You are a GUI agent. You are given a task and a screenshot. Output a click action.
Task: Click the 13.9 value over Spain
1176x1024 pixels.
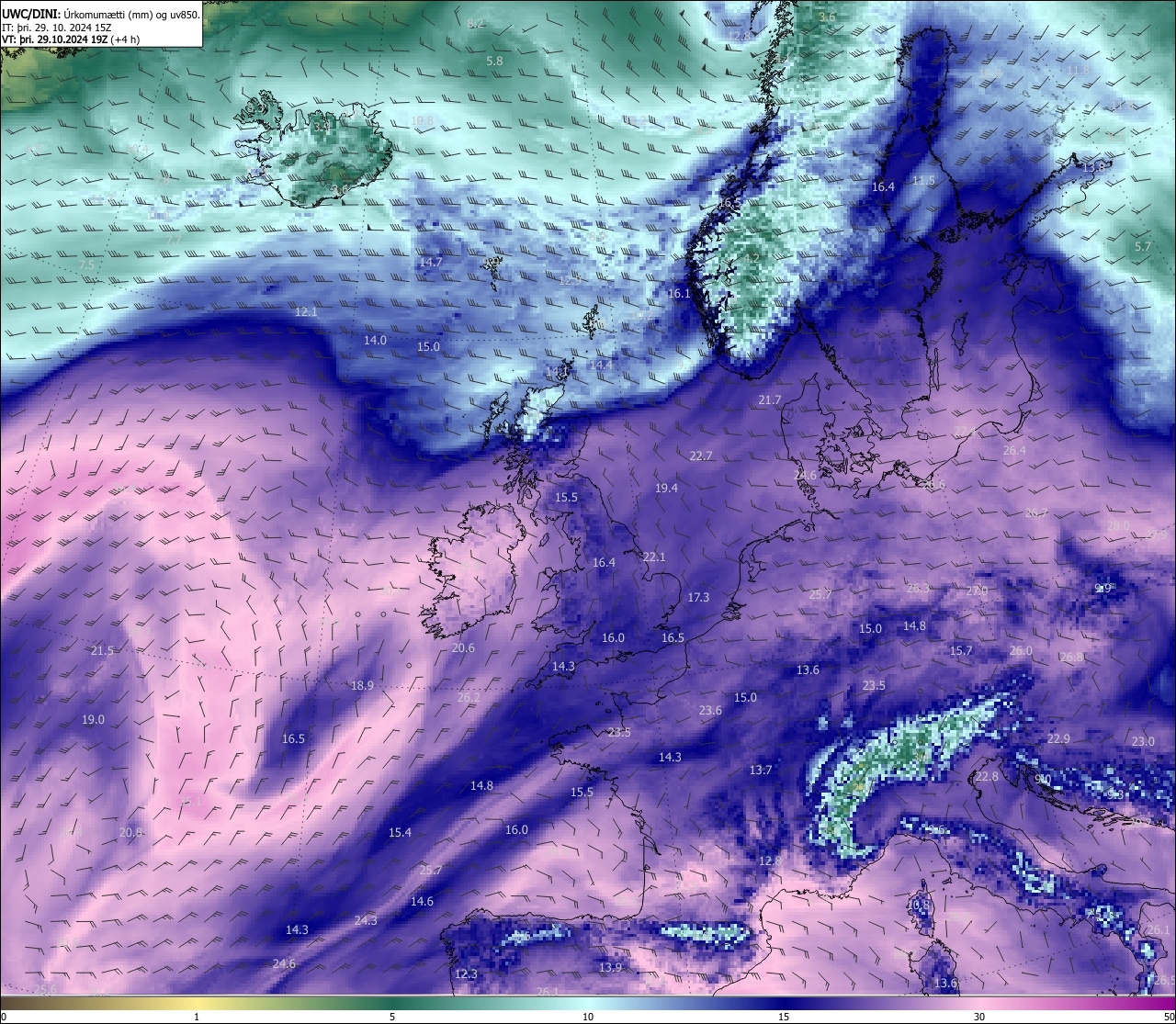tap(610, 968)
